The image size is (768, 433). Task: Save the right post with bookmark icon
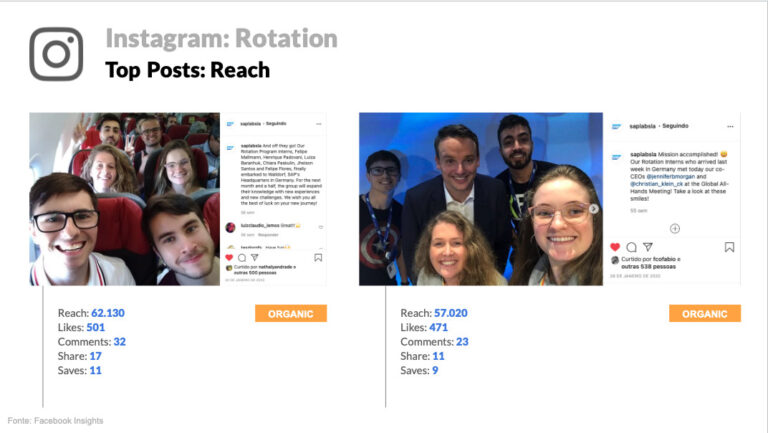coord(729,247)
